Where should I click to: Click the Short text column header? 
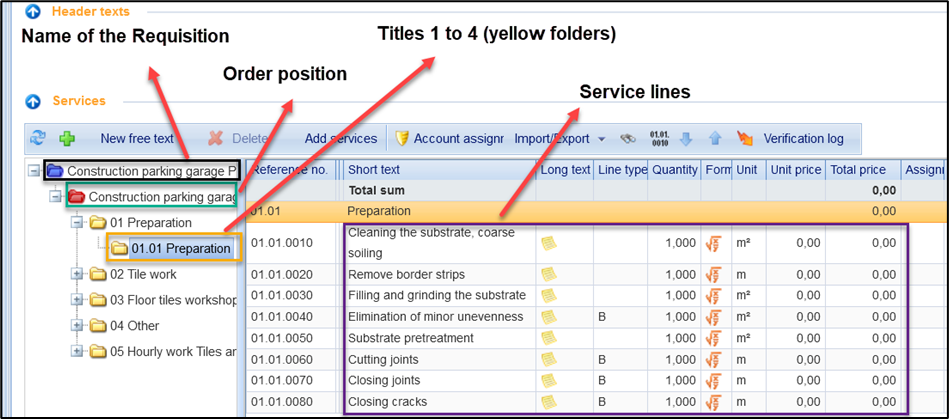click(374, 170)
